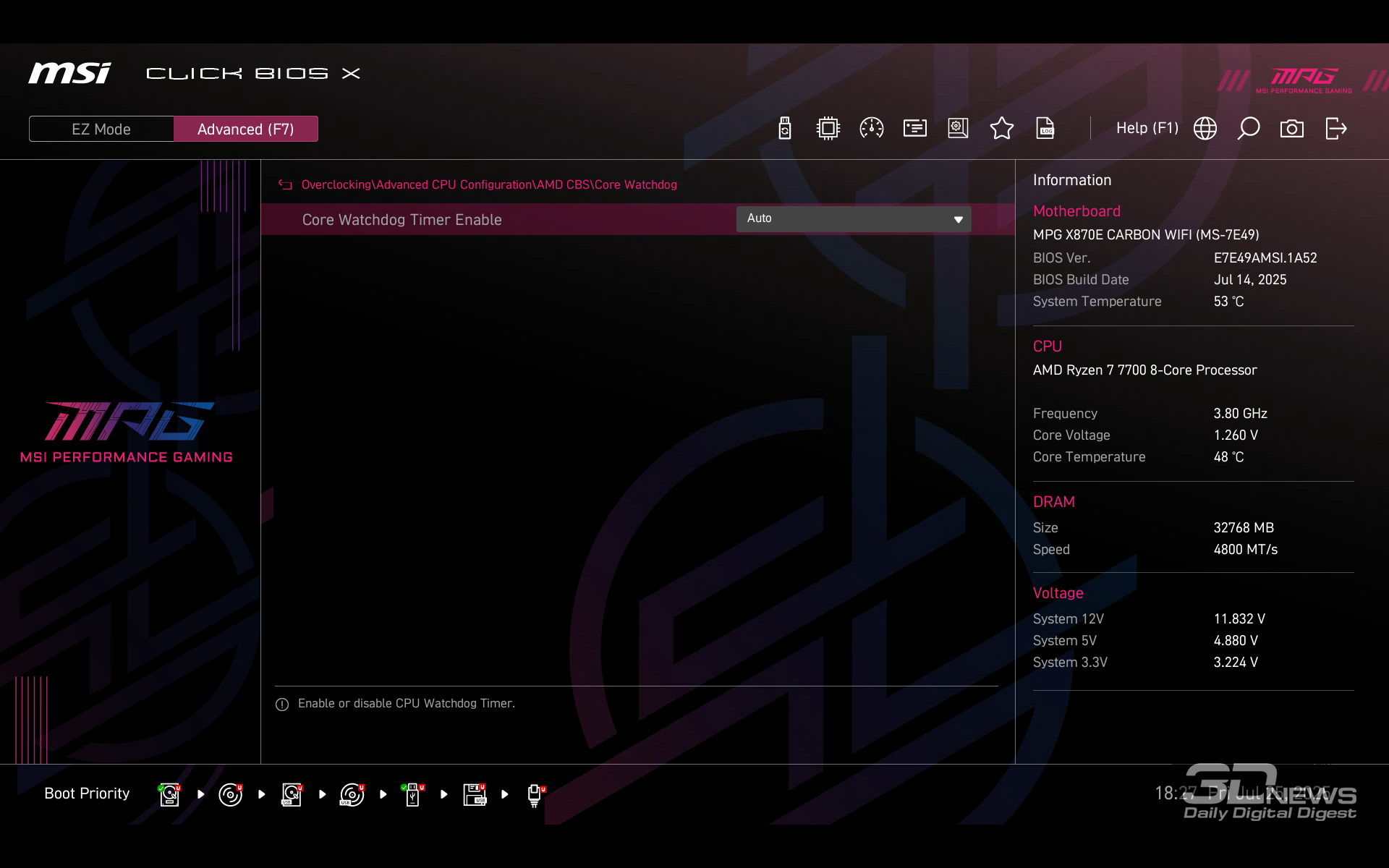Click the System Temperature 53 °C value
Viewport: 1389px width, 868px height.
coord(1228,302)
